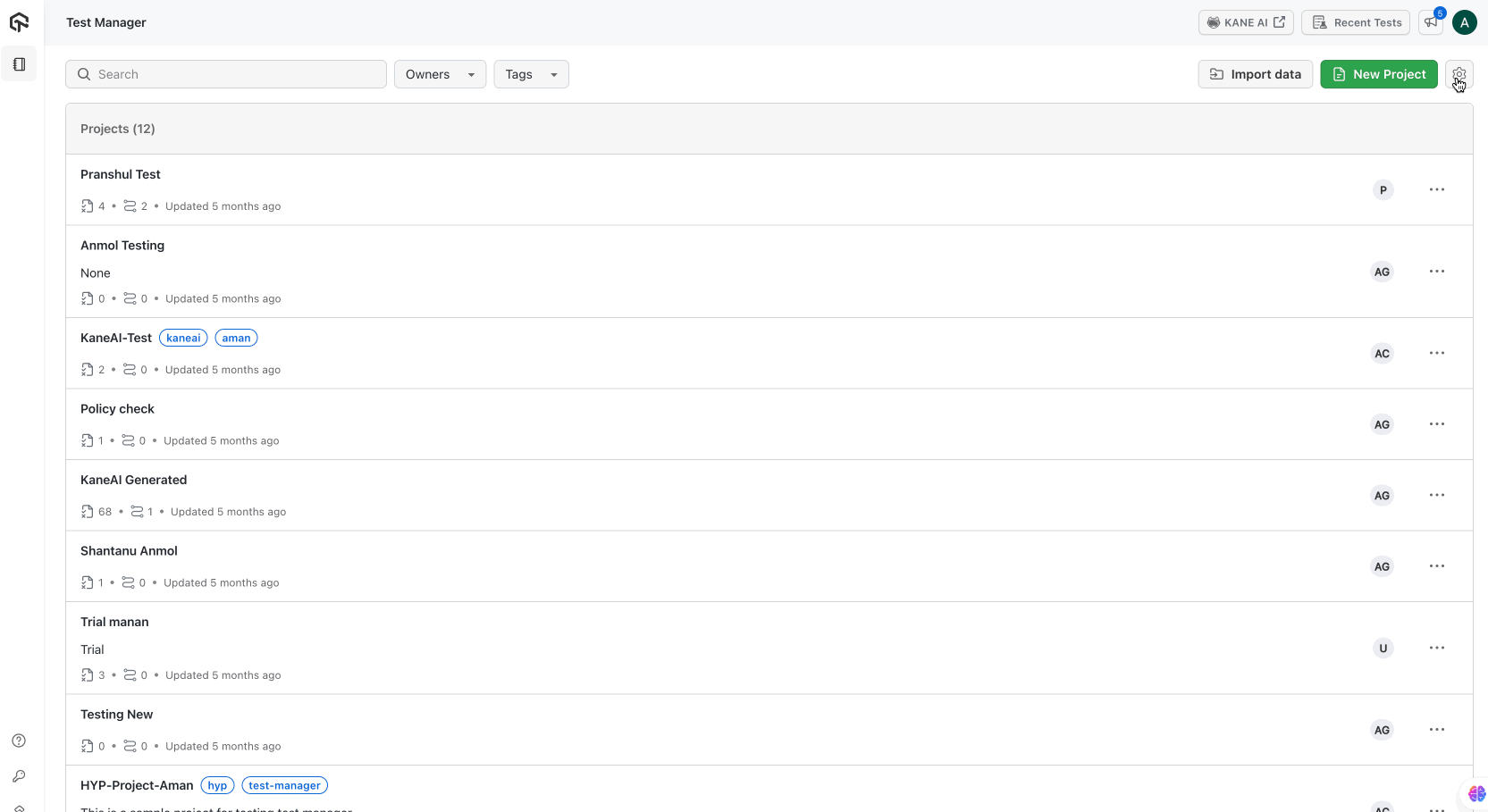Open Recent Tests

tap(1355, 22)
